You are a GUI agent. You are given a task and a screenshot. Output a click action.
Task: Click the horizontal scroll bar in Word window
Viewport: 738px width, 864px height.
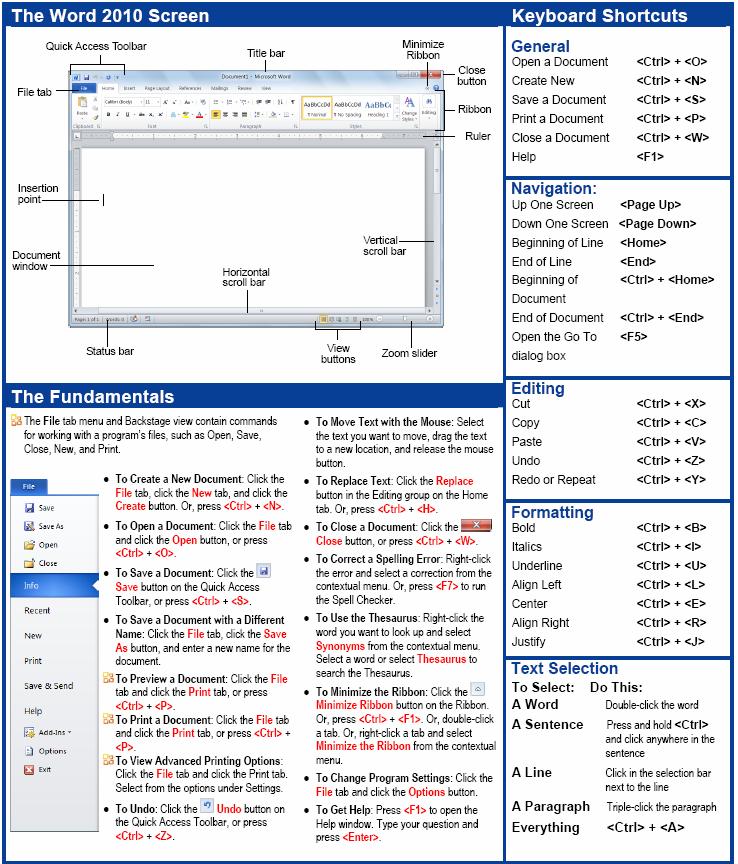coord(252,311)
